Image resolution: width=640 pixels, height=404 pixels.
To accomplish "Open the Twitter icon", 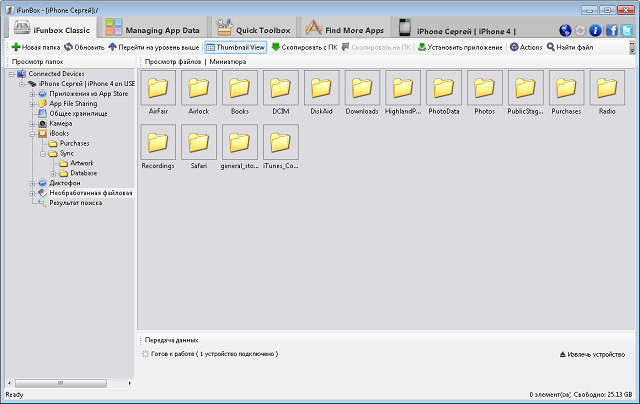I will pyautogui.click(x=627, y=30).
